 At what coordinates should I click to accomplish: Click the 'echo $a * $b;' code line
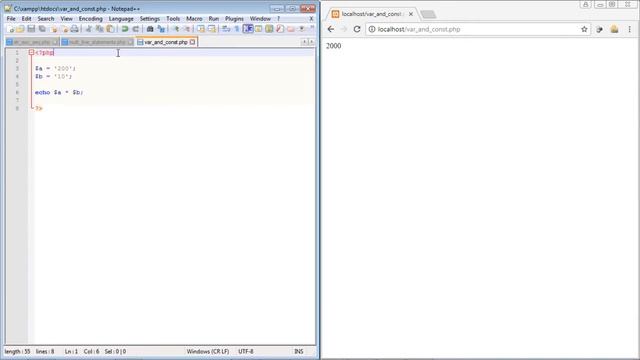[x=59, y=93]
